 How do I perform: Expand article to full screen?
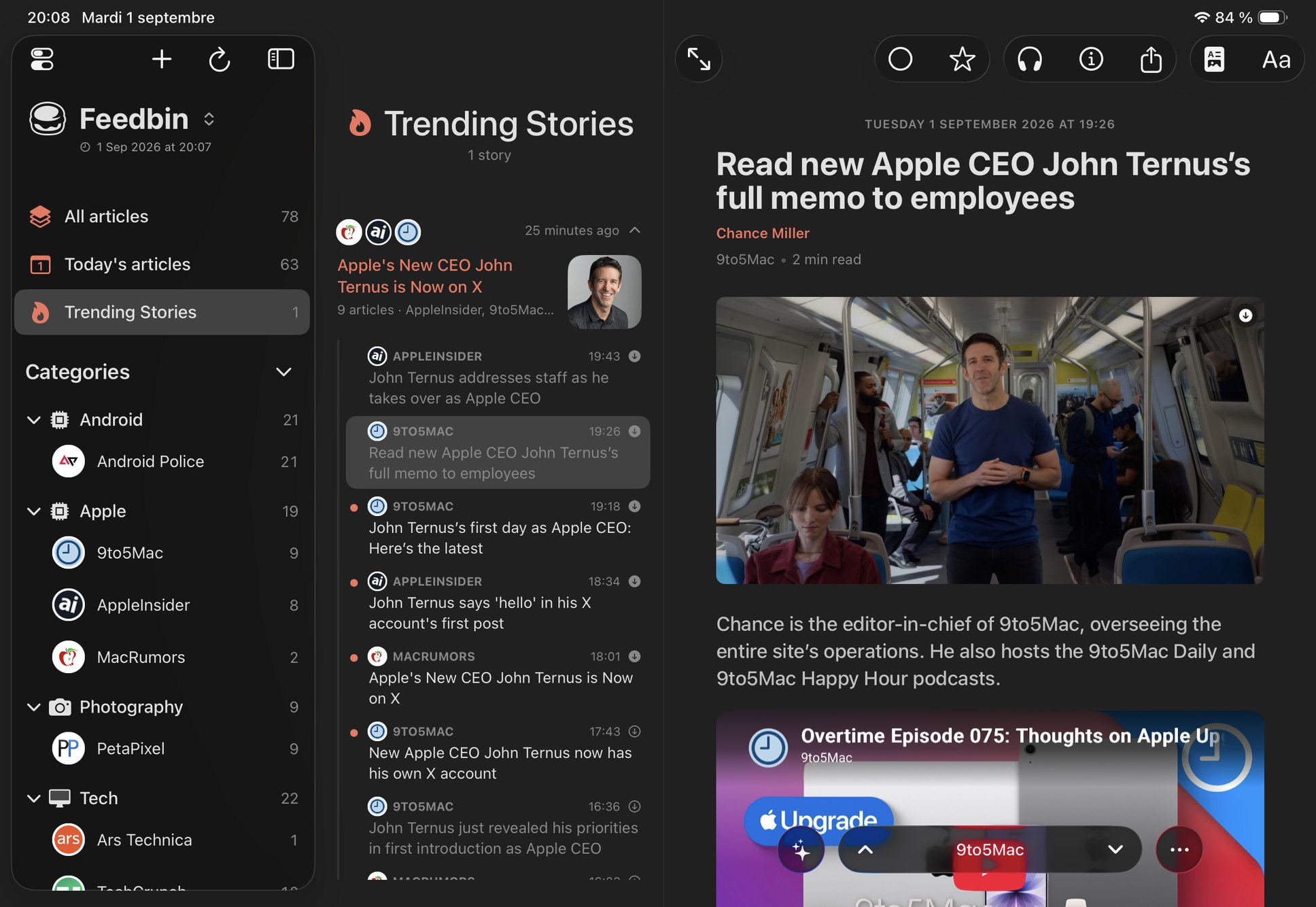pyautogui.click(x=699, y=59)
